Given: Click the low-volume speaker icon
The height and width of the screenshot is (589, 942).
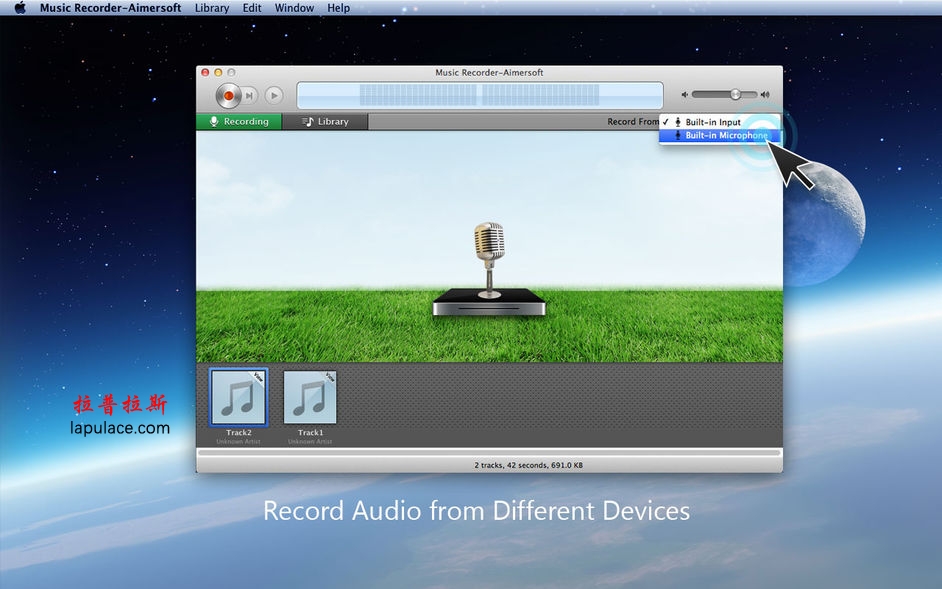Looking at the screenshot, I should click(x=685, y=95).
